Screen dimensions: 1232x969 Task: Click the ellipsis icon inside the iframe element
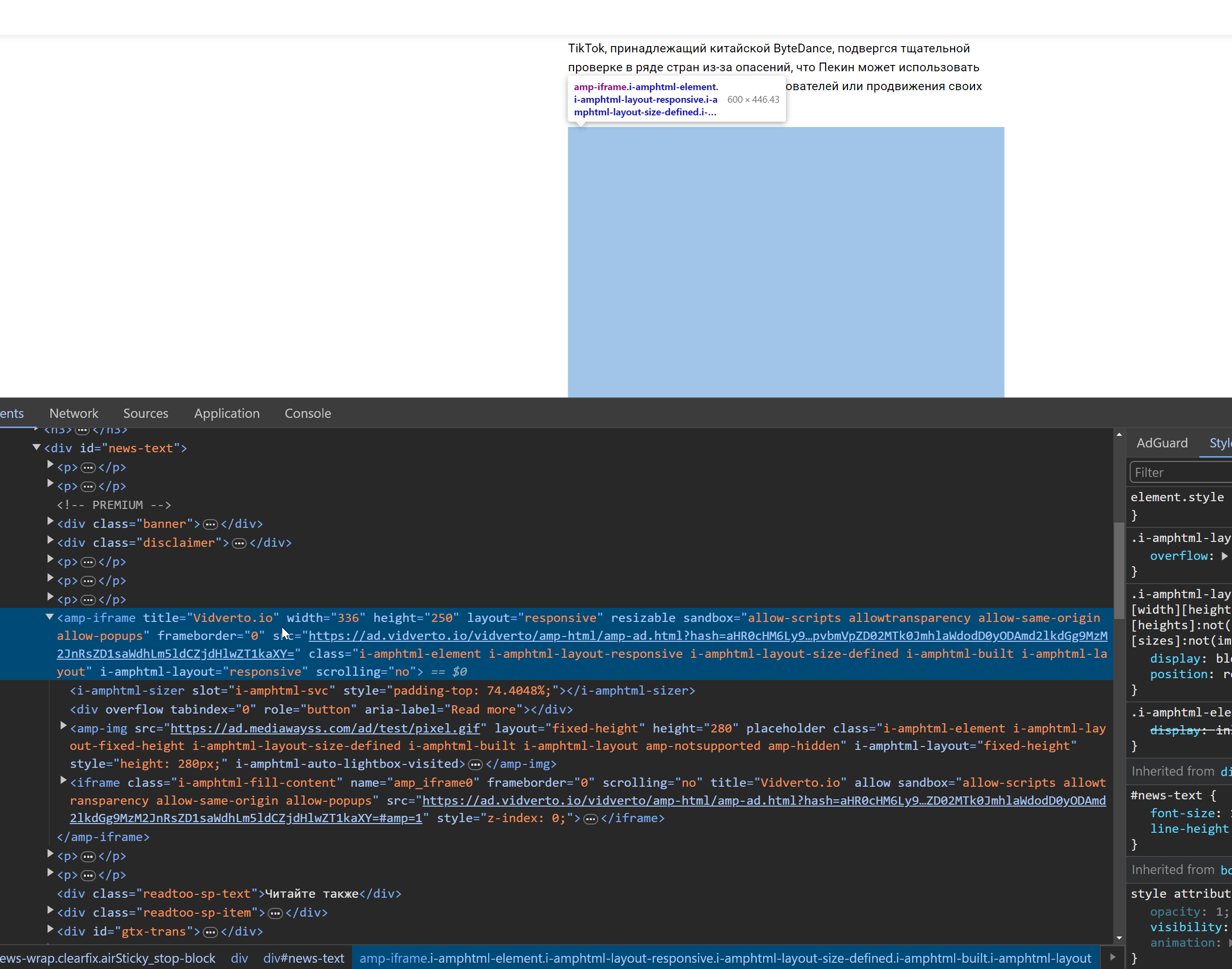pos(592,818)
